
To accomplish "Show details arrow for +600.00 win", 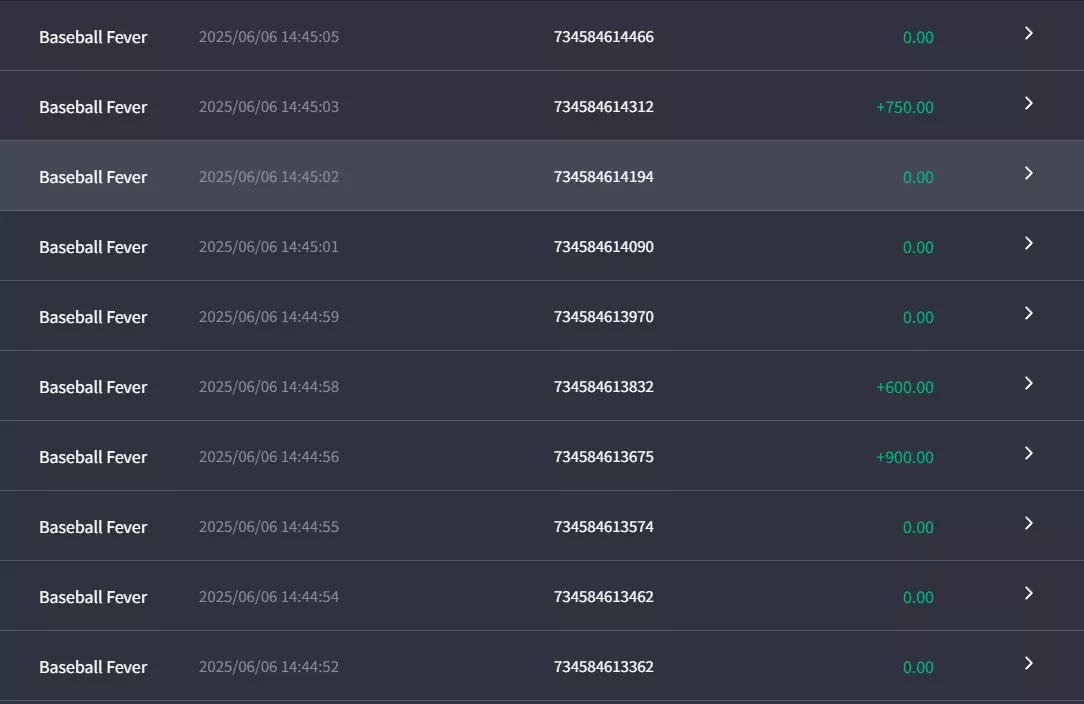I will click(1029, 383).
